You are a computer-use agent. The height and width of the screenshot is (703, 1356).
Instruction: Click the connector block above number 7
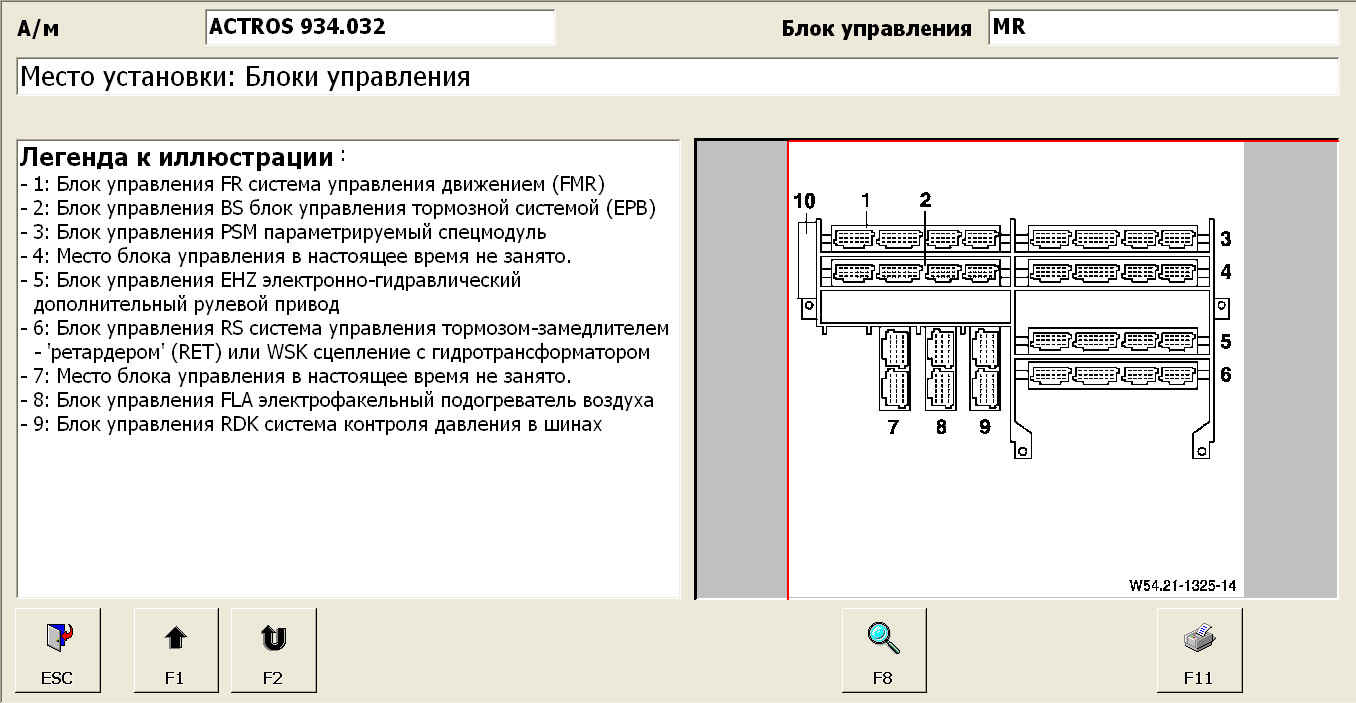[894, 368]
